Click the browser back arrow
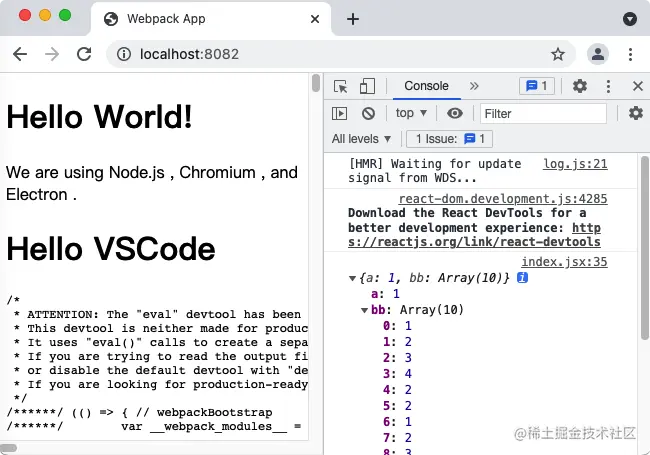Viewport: 650px width, 455px height. coord(20,54)
